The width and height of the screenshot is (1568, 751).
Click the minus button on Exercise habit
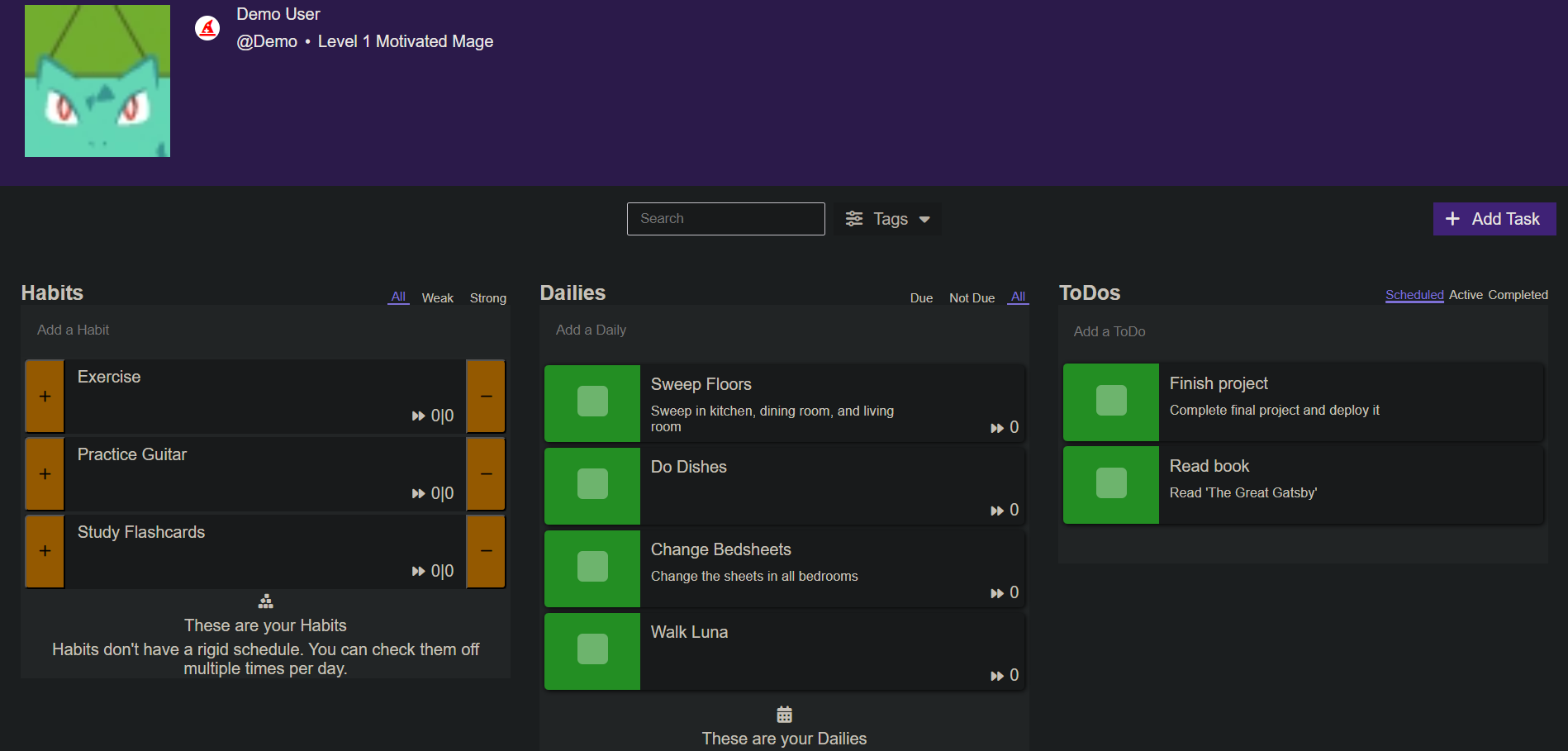[x=486, y=397]
